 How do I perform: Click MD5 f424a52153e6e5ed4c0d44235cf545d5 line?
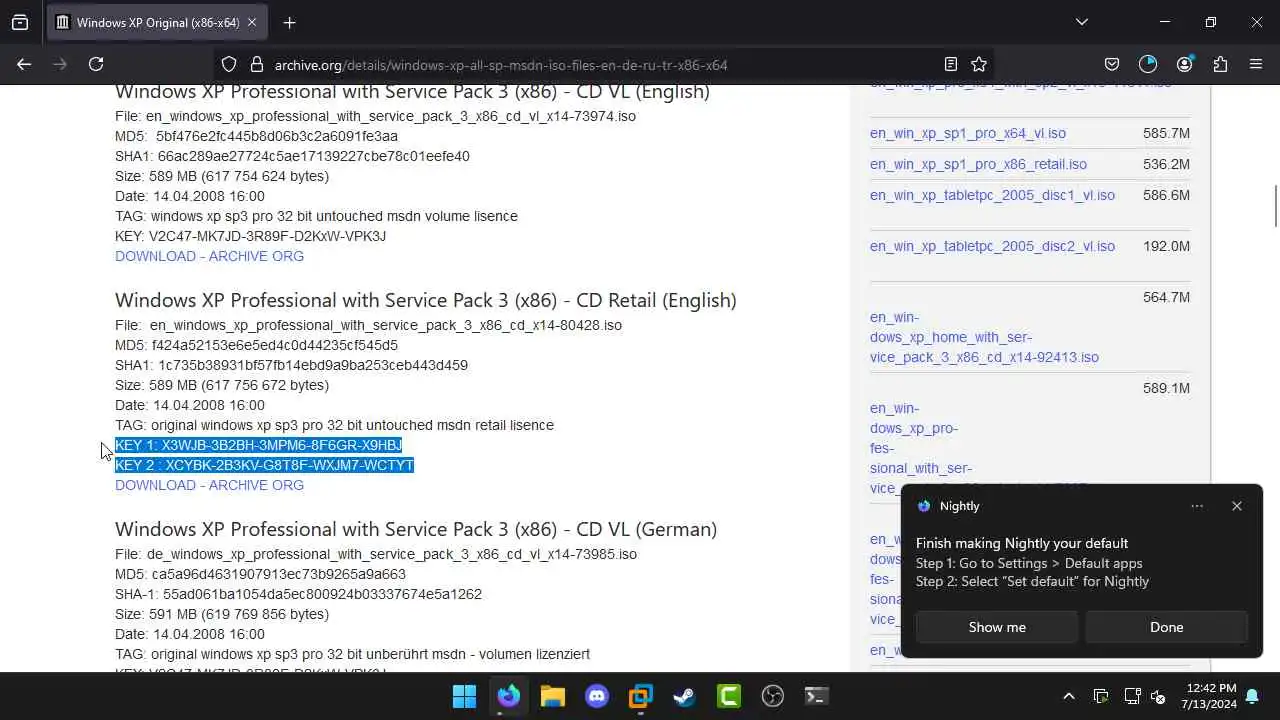[256, 345]
